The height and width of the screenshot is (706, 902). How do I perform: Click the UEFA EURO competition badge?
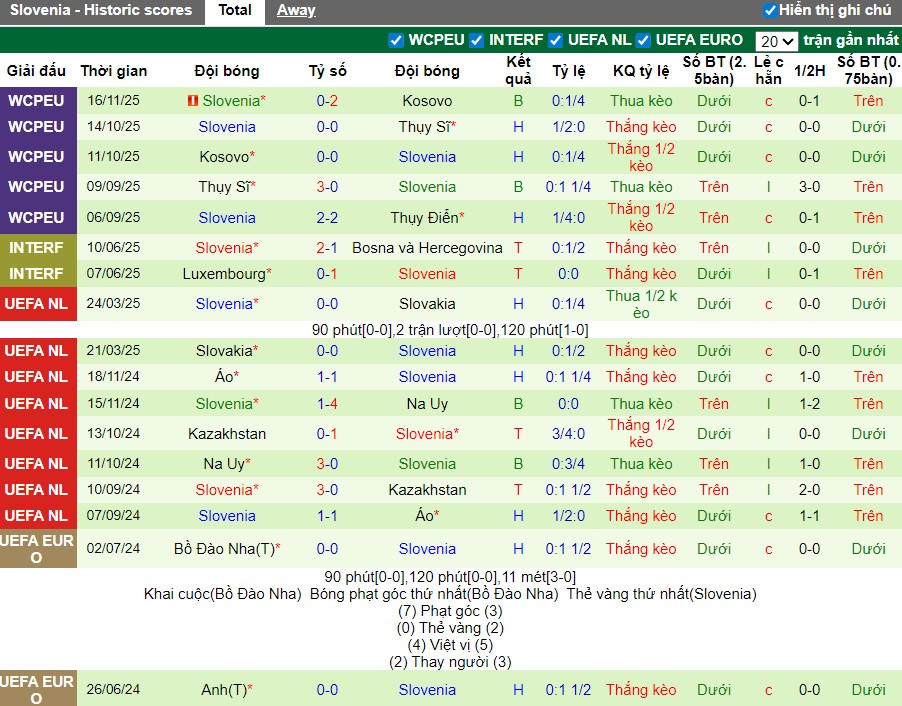[x=38, y=548]
